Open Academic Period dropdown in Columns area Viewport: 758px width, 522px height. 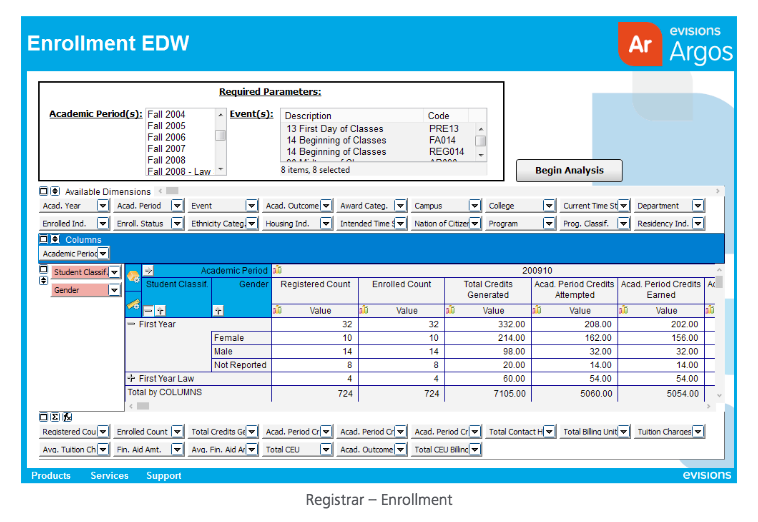[x=103, y=253]
